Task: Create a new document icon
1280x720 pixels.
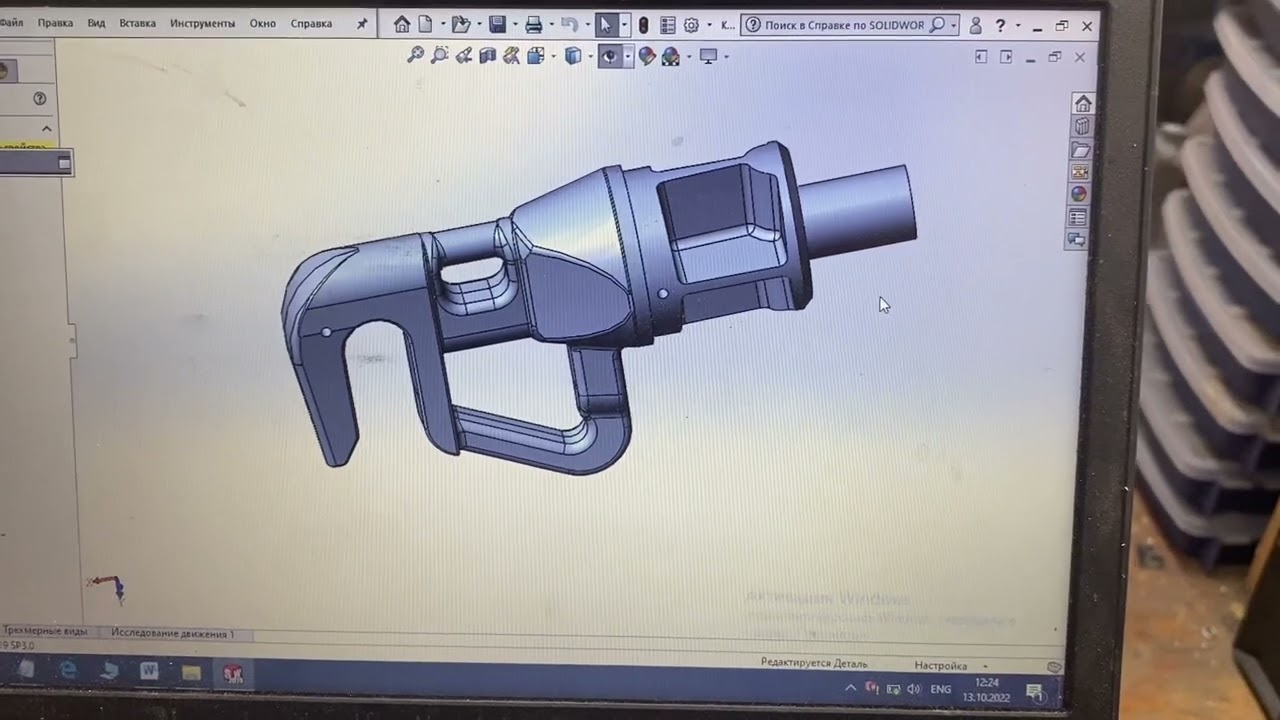Action: click(426, 24)
